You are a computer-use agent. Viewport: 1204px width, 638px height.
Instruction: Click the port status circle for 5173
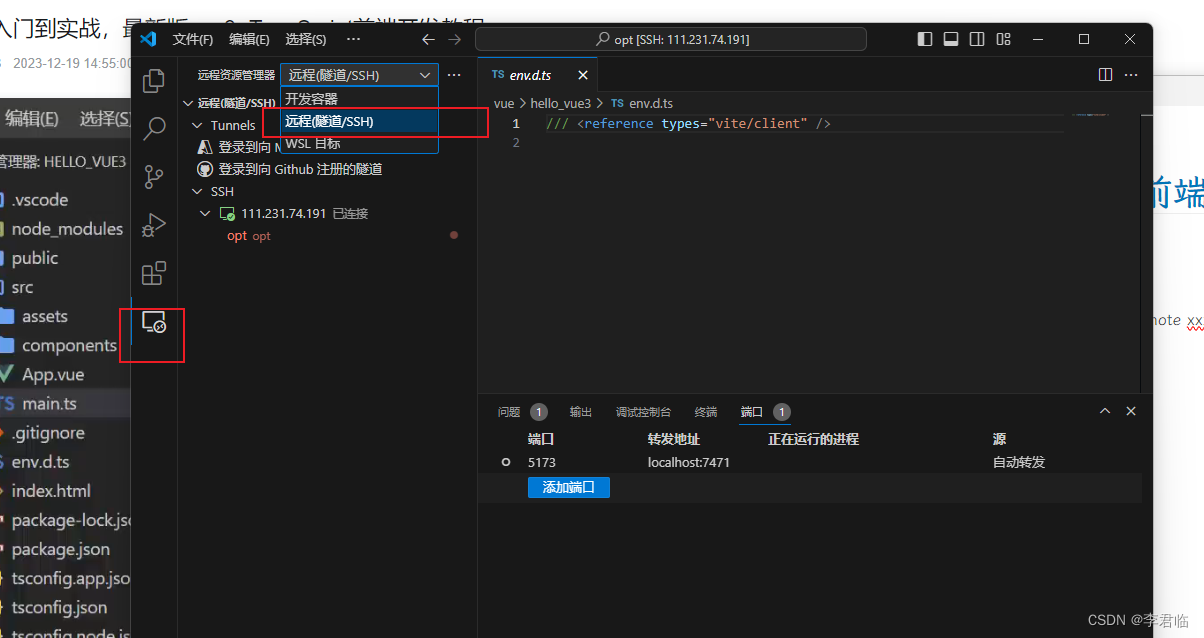tap(506, 462)
